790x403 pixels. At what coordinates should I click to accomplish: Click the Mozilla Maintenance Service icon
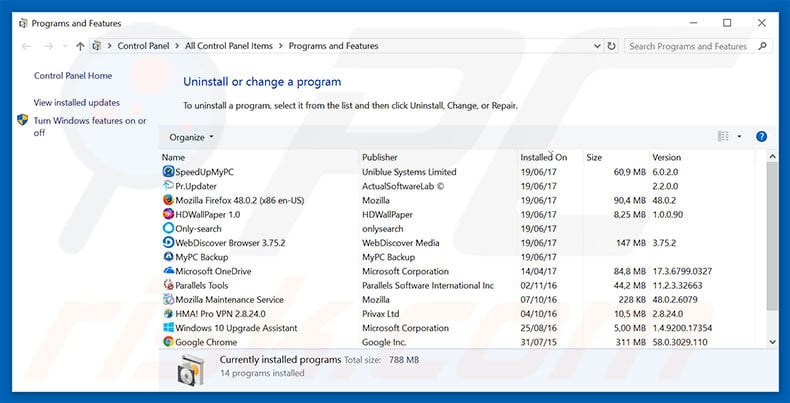[x=168, y=299]
